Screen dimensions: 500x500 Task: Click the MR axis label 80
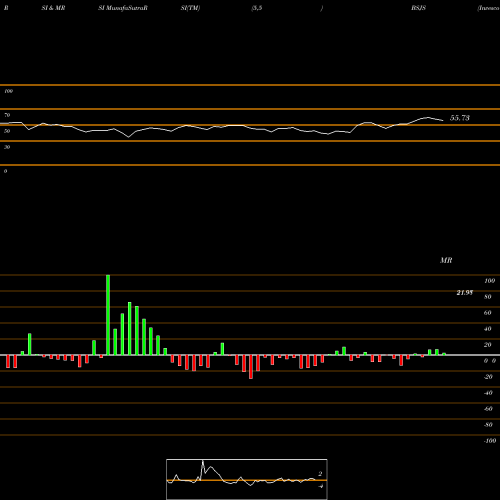pyautogui.click(x=488, y=297)
